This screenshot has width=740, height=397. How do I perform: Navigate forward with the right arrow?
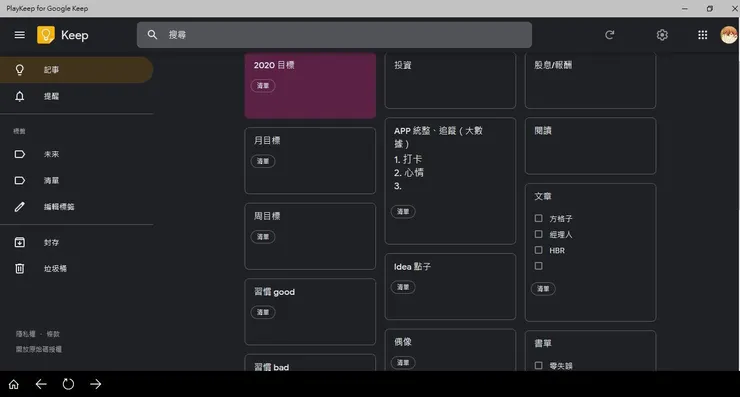point(96,384)
